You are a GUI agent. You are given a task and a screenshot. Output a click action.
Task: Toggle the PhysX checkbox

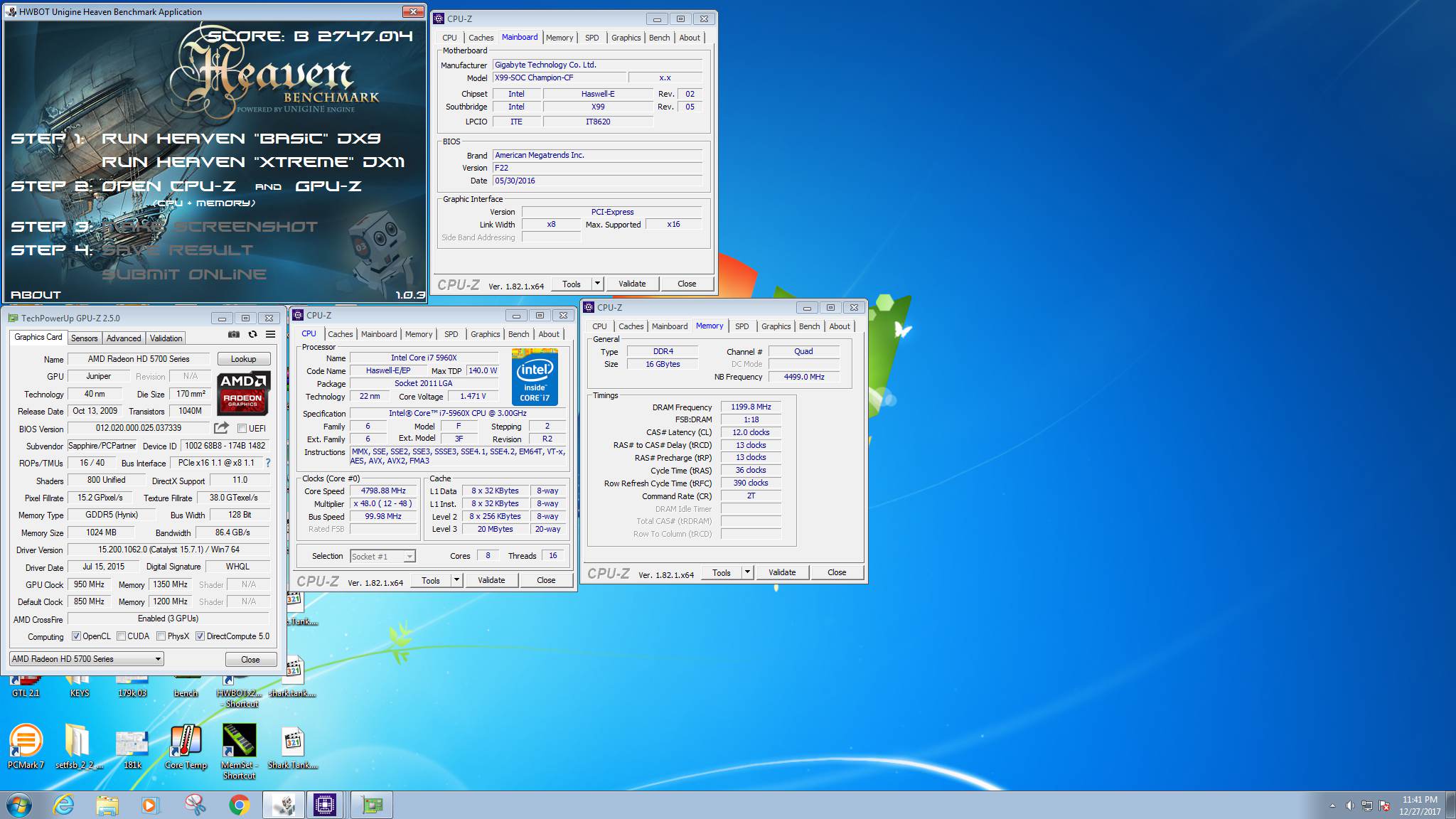pyautogui.click(x=161, y=636)
